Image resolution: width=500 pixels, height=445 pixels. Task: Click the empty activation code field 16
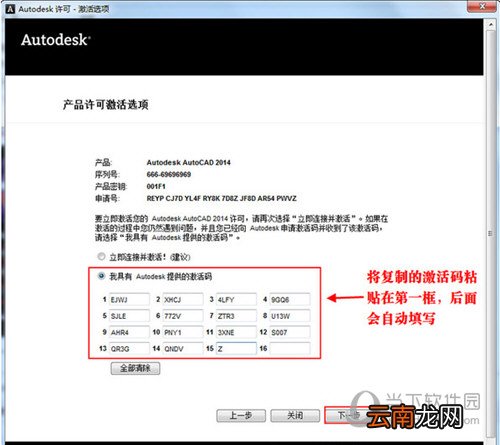pos(290,348)
